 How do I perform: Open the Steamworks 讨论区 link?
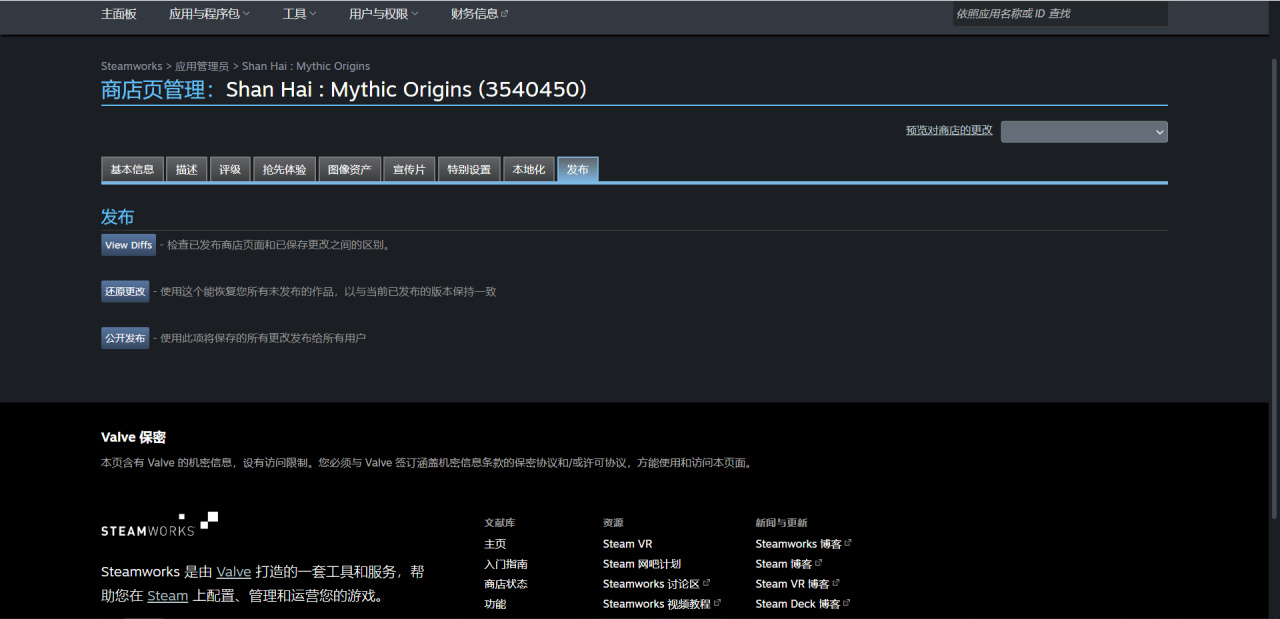657,584
